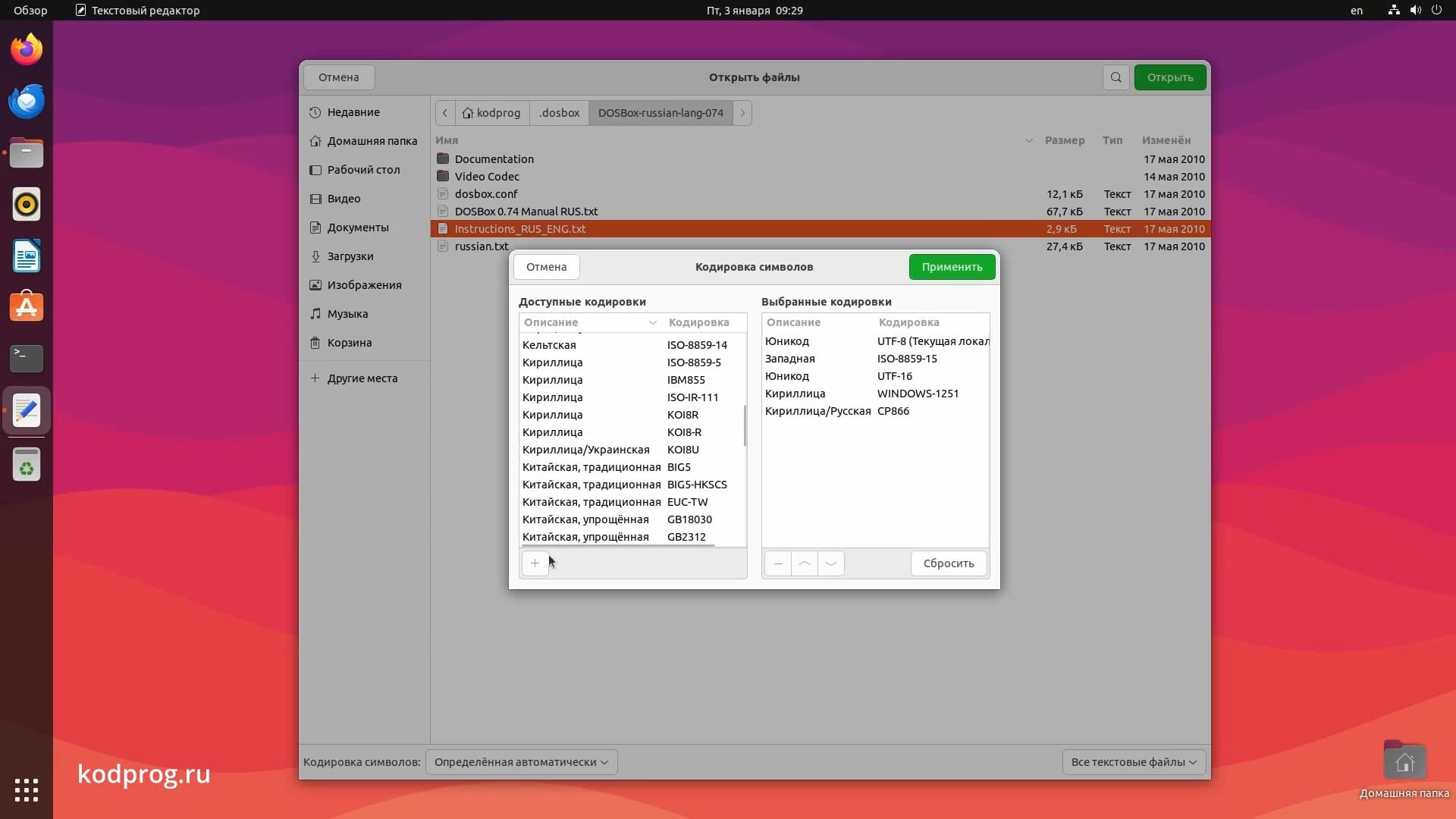Select 'UTF-16' in selected encodings
This screenshot has width=1456, height=819.
(x=876, y=376)
